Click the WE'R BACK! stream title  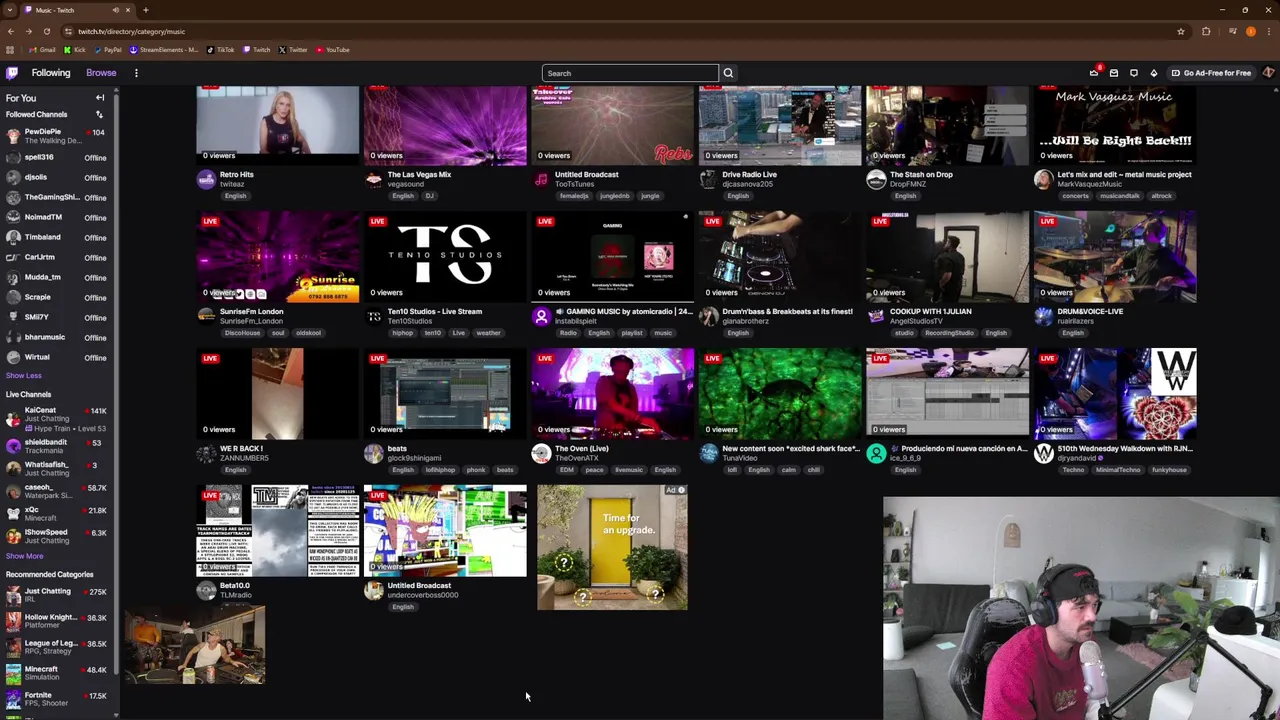pos(241,448)
